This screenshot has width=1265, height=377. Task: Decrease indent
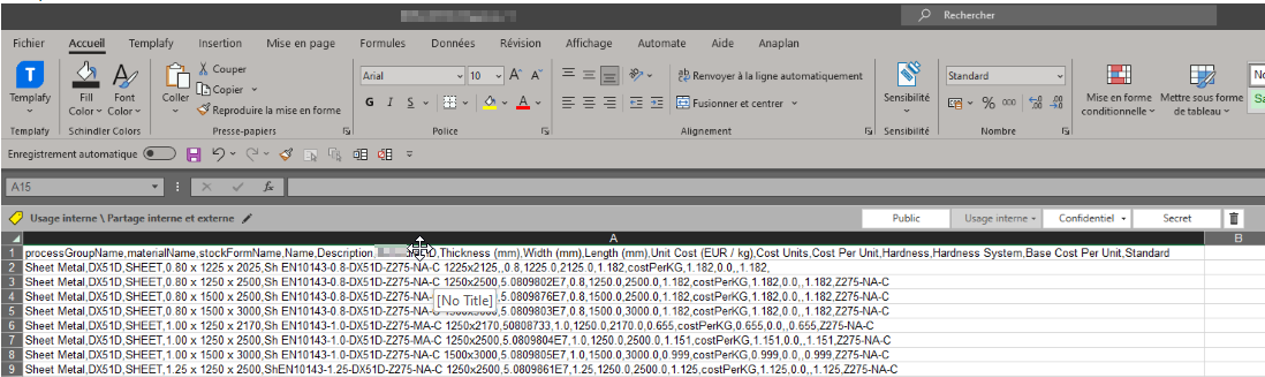pos(637,102)
